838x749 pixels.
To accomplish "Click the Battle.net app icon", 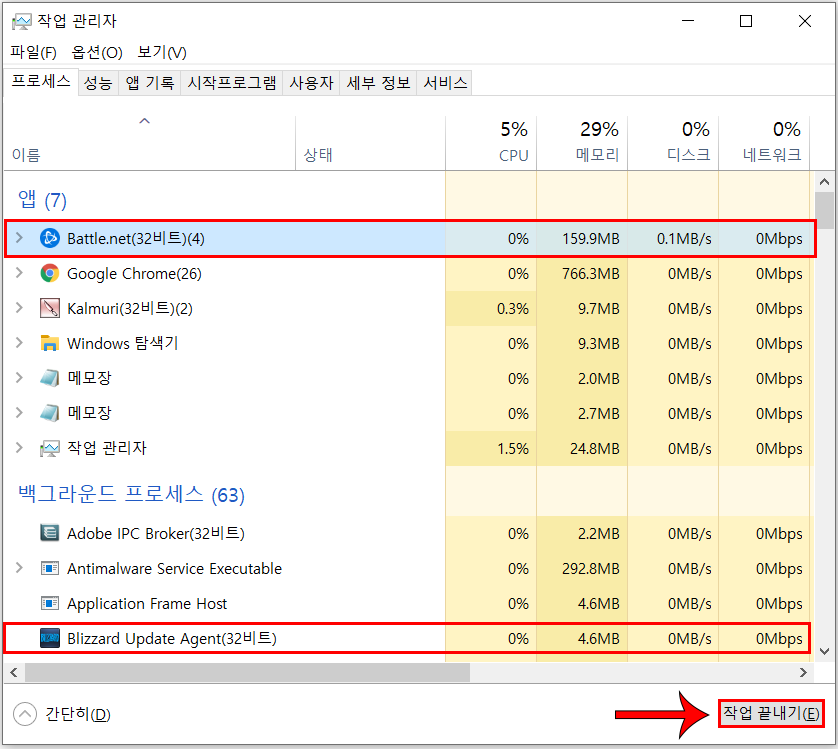I will coord(50,238).
